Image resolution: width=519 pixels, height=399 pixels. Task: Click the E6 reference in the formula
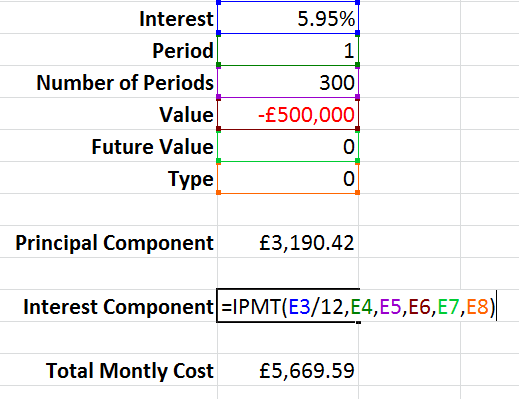click(x=419, y=307)
